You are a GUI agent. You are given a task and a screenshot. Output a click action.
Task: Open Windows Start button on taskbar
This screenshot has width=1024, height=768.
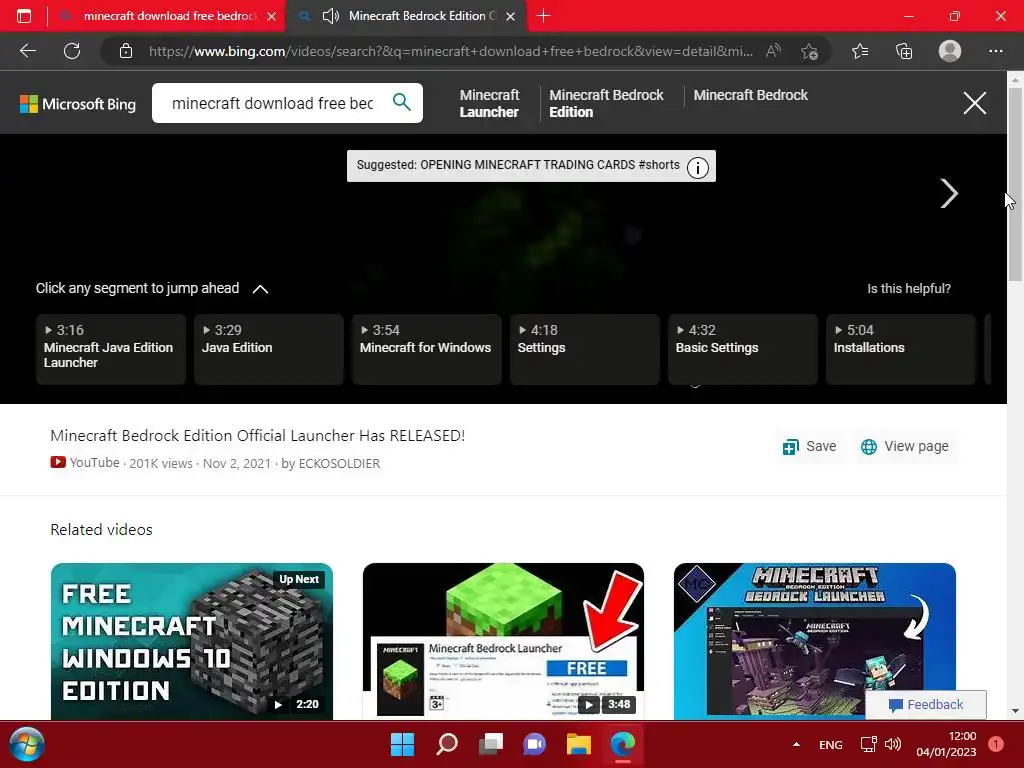click(402, 744)
